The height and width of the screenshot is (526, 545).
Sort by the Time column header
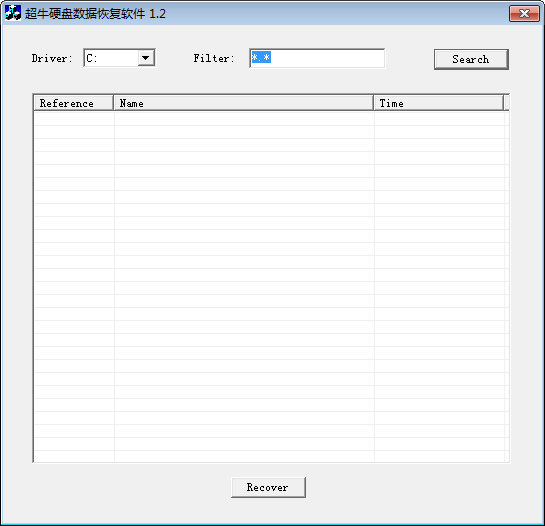point(438,103)
